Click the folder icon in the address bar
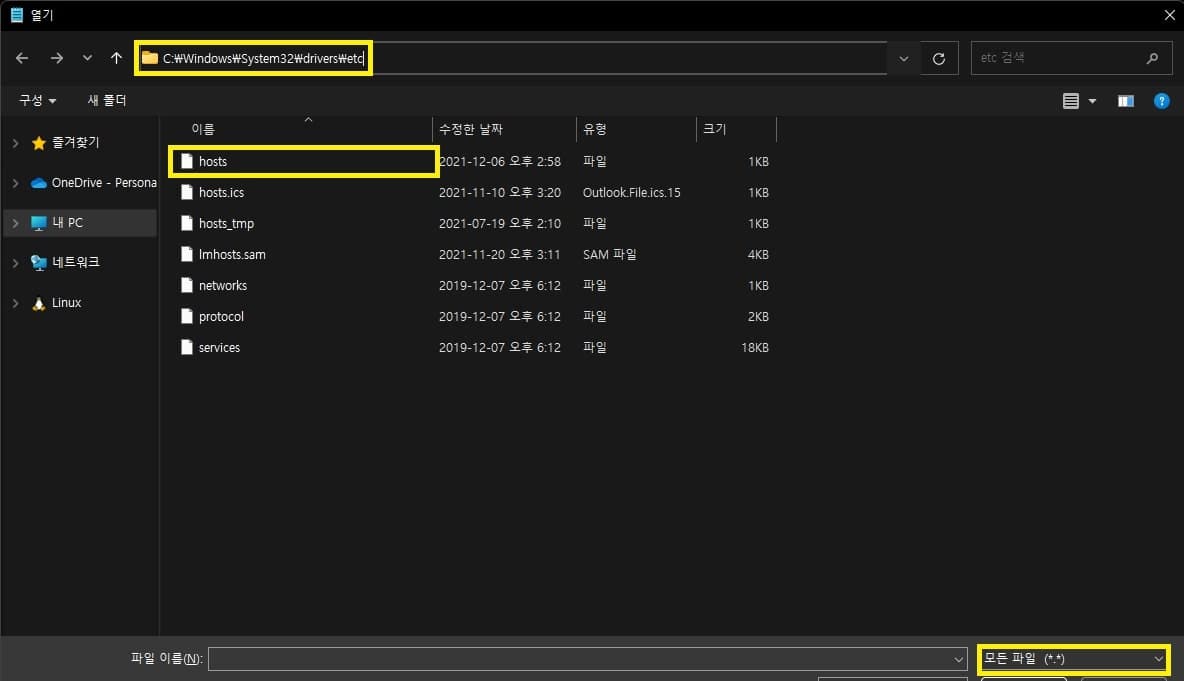The width and height of the screenshot is (1184, 681). coord(150,58)
